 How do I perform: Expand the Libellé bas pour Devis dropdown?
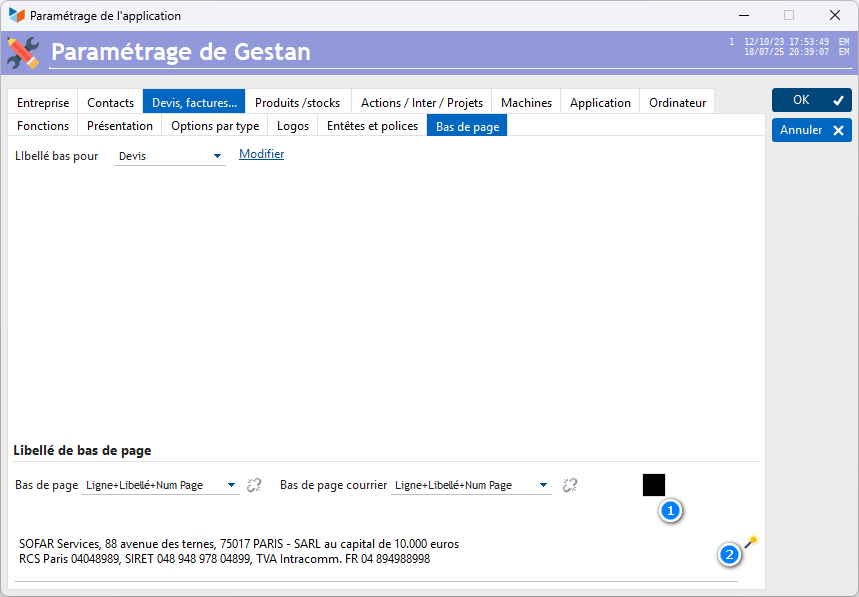click(x=217, y=156)
